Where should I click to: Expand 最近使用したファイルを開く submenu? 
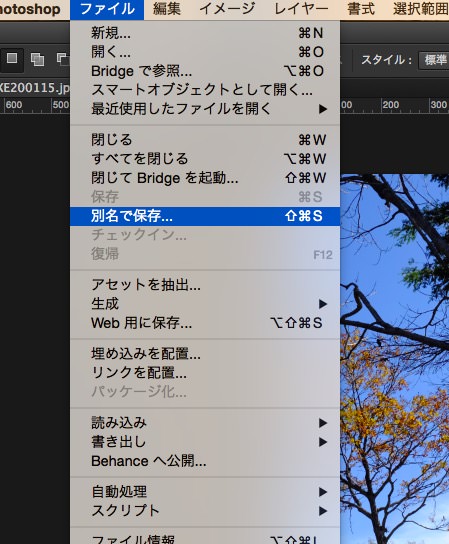[x=205, y=109]
